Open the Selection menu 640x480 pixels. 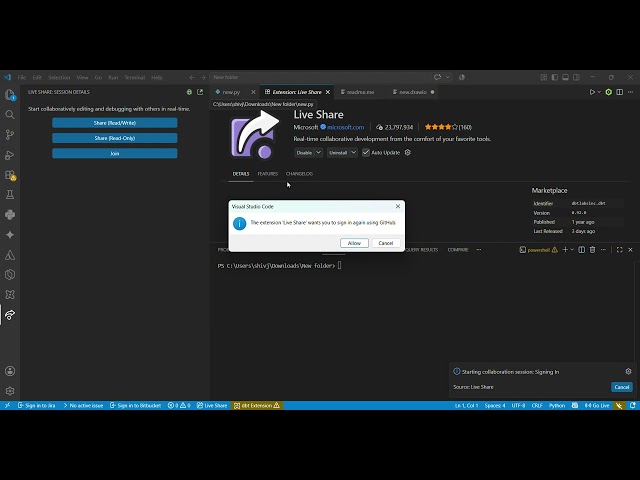tap(59, 77)
